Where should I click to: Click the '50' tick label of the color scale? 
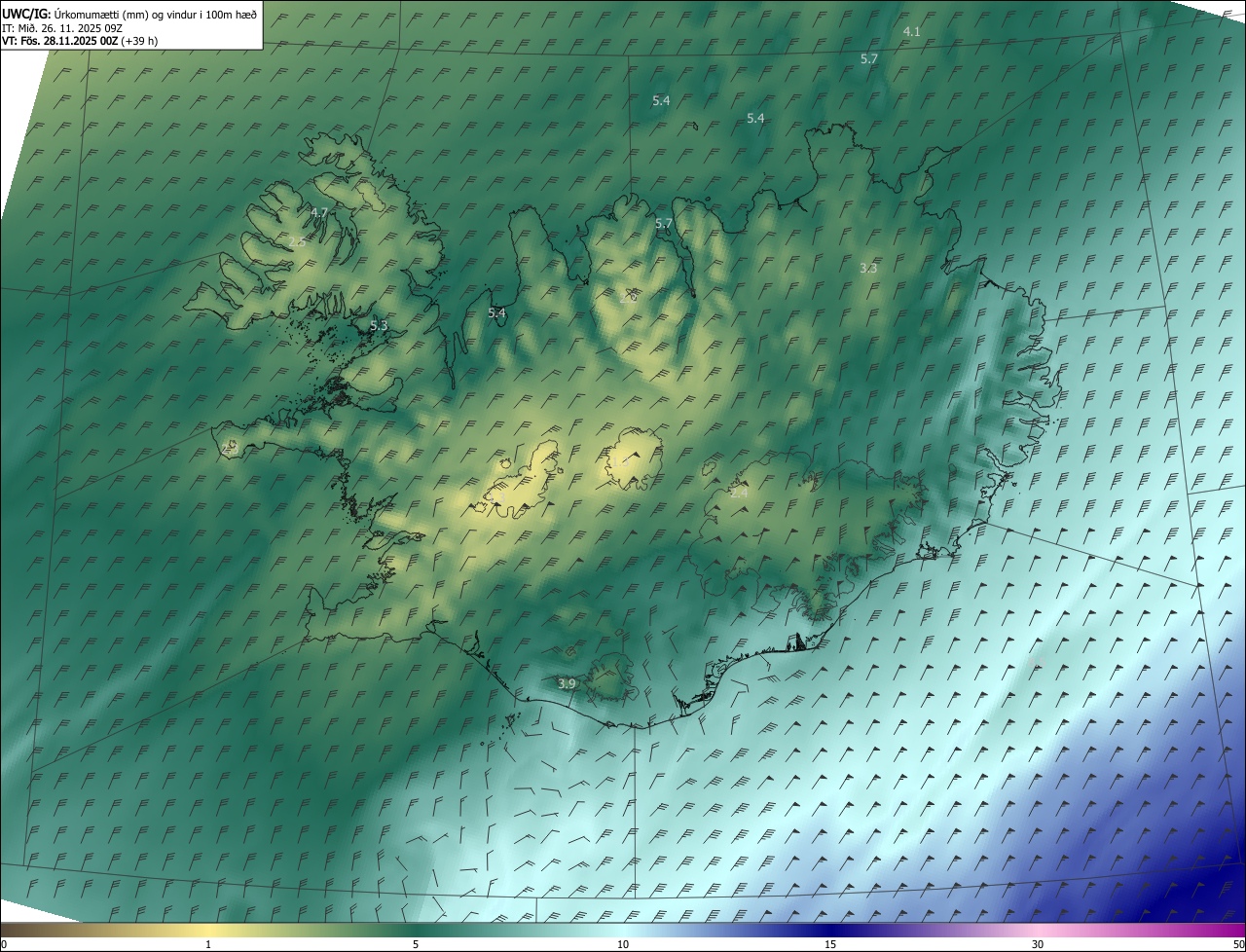point(1238,944)
